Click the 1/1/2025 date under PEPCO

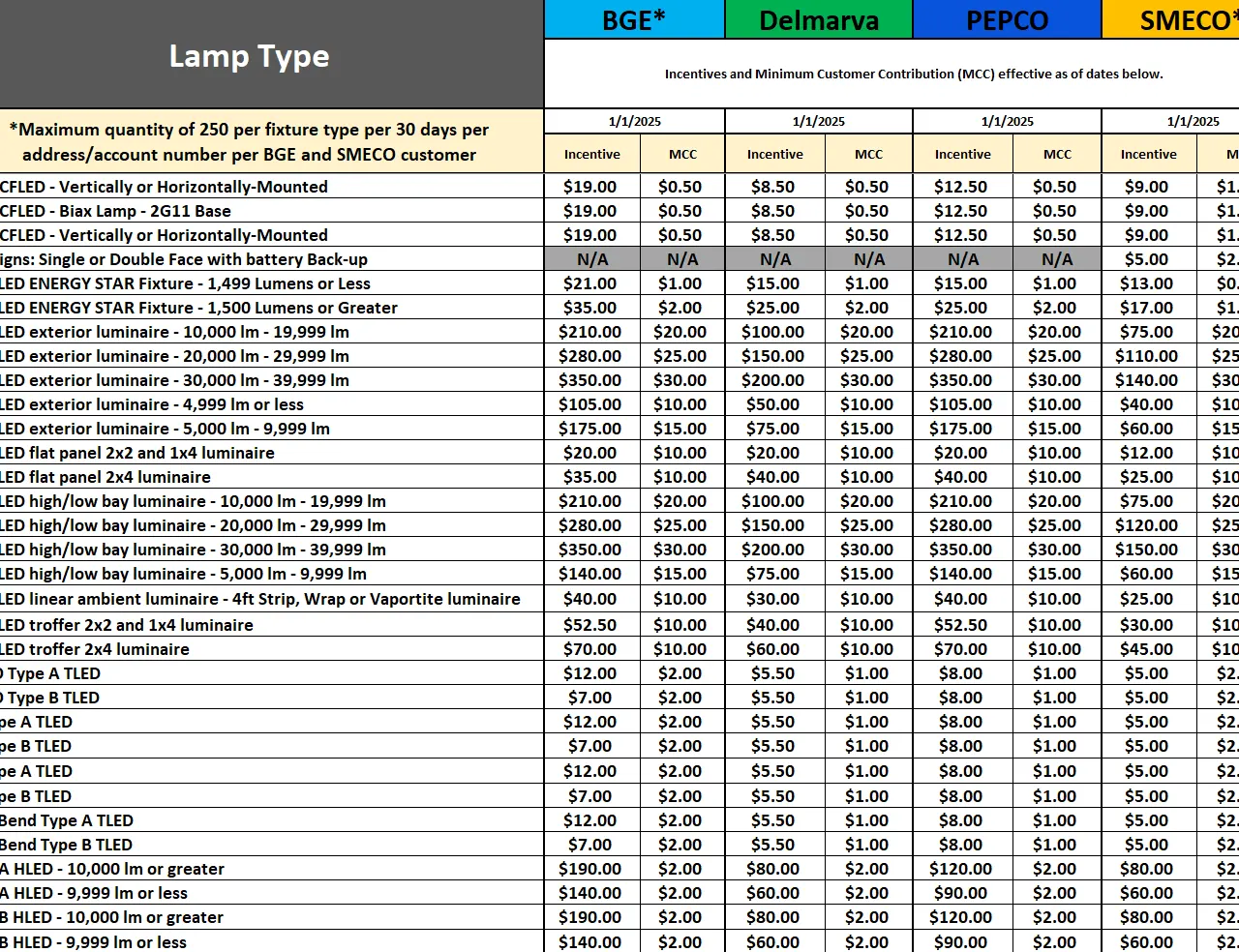1007,121
